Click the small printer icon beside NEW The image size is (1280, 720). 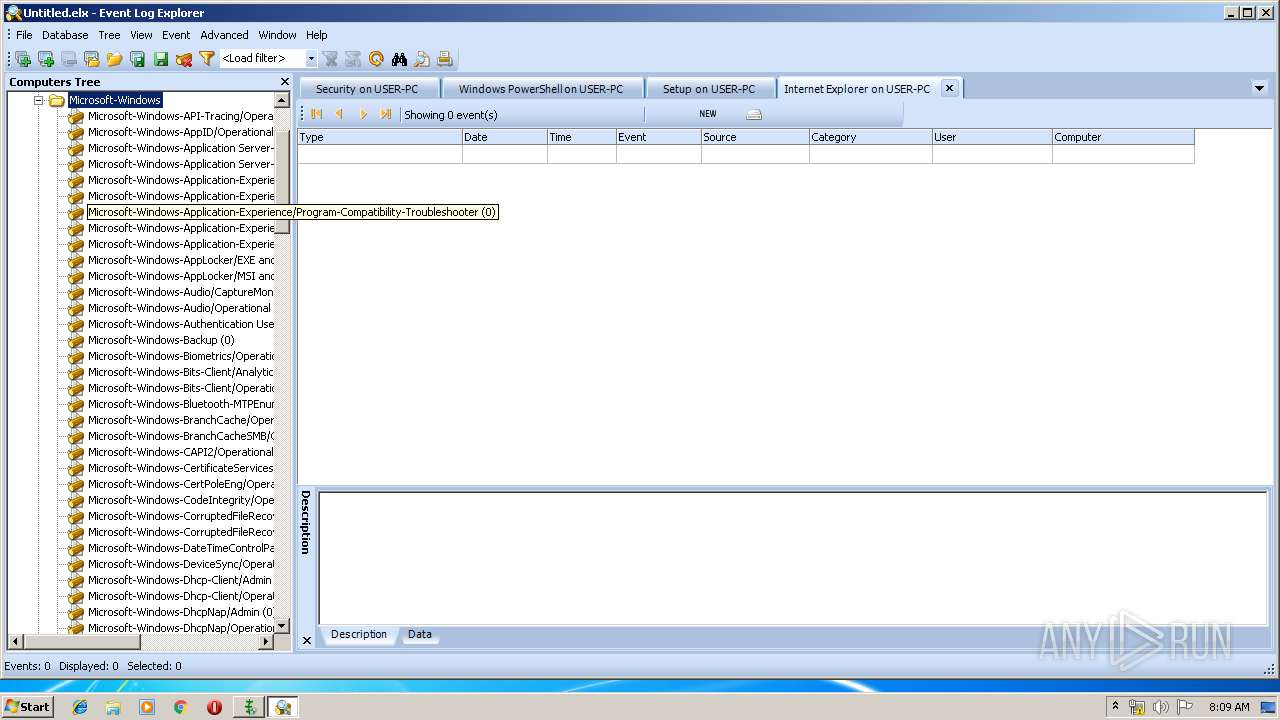coord(754,114)
